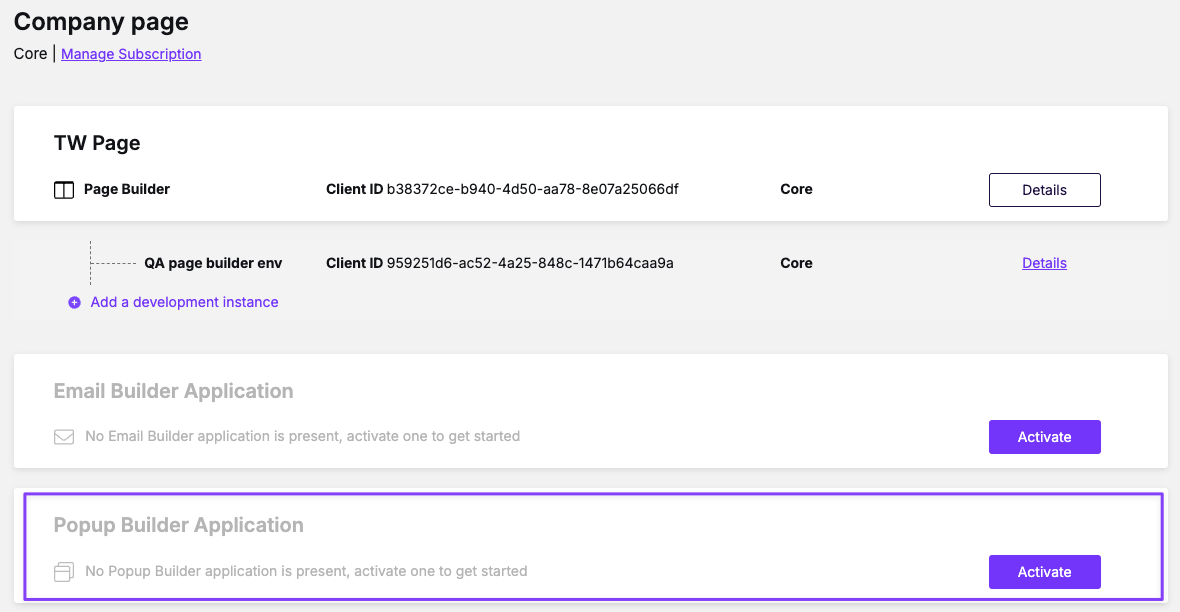Click the Popup Builder stacked windows icon
Image resolution: width=1180 pixels, height=612 pixels.
pyautogui.click(x=64, y=572)
